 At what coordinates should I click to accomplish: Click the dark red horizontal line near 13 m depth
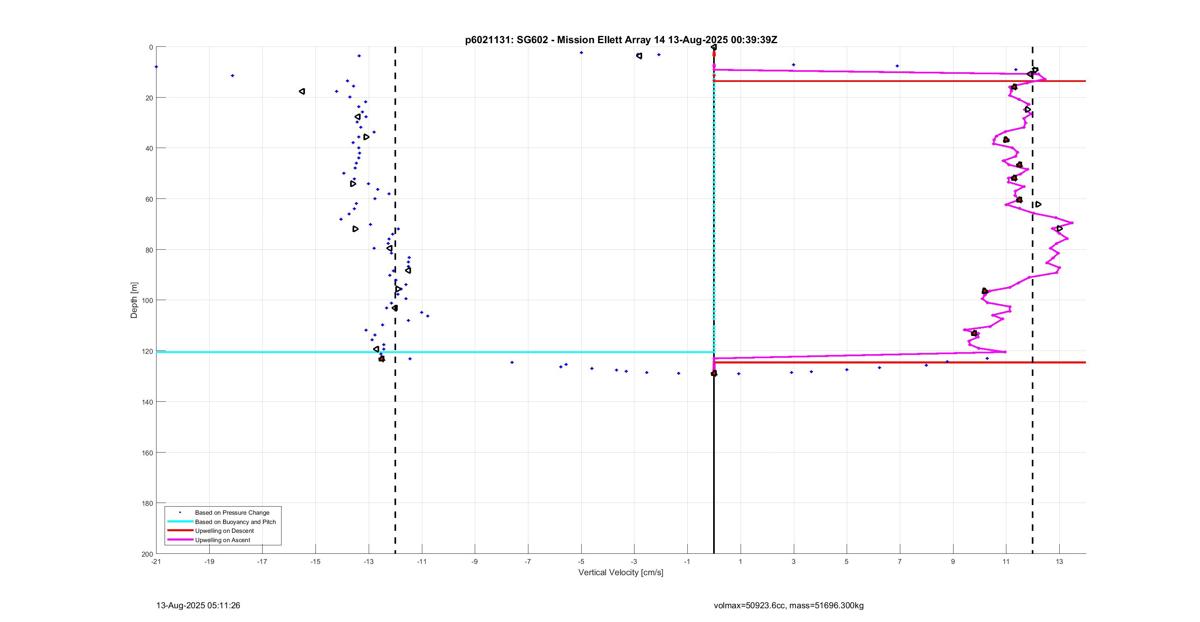point(900,81)
